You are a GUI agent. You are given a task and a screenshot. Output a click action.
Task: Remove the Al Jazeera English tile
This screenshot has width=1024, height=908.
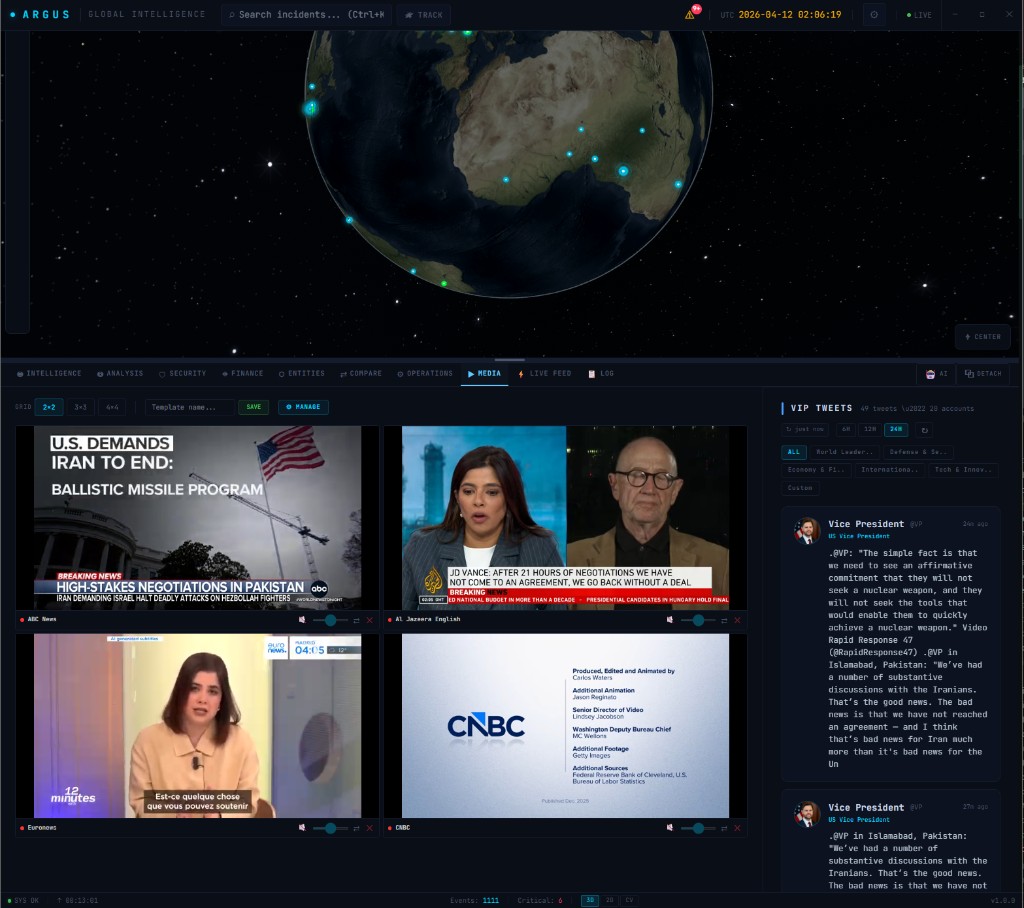(x=737, y=620)
